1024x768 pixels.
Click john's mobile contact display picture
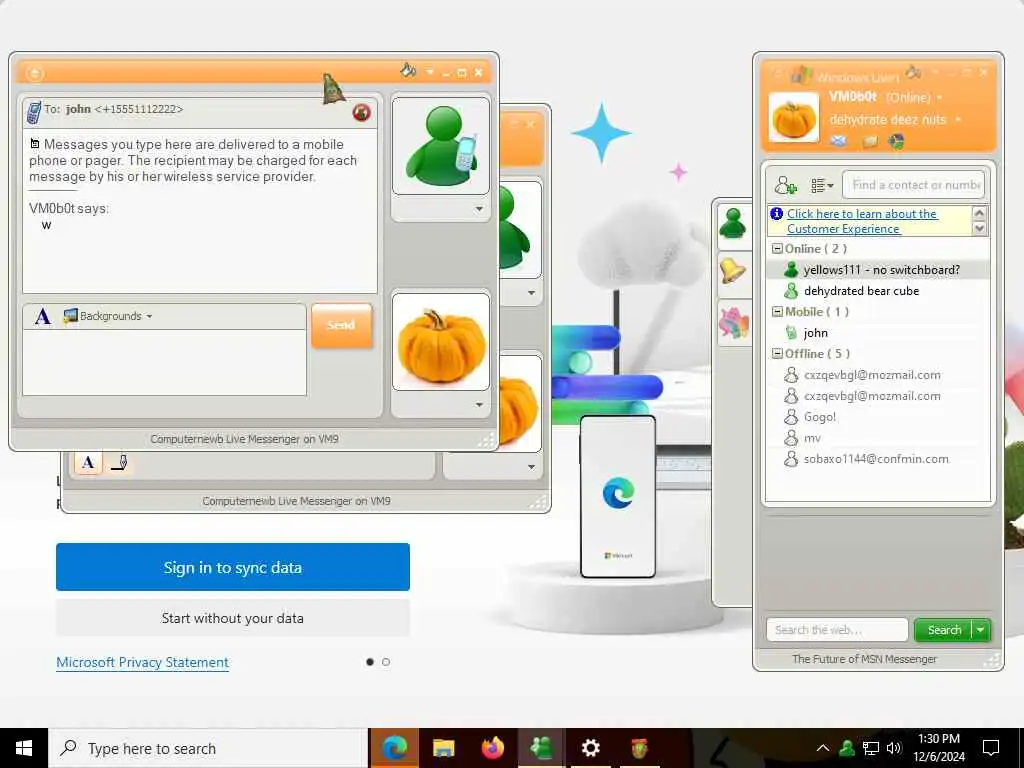tap(441, 146)
